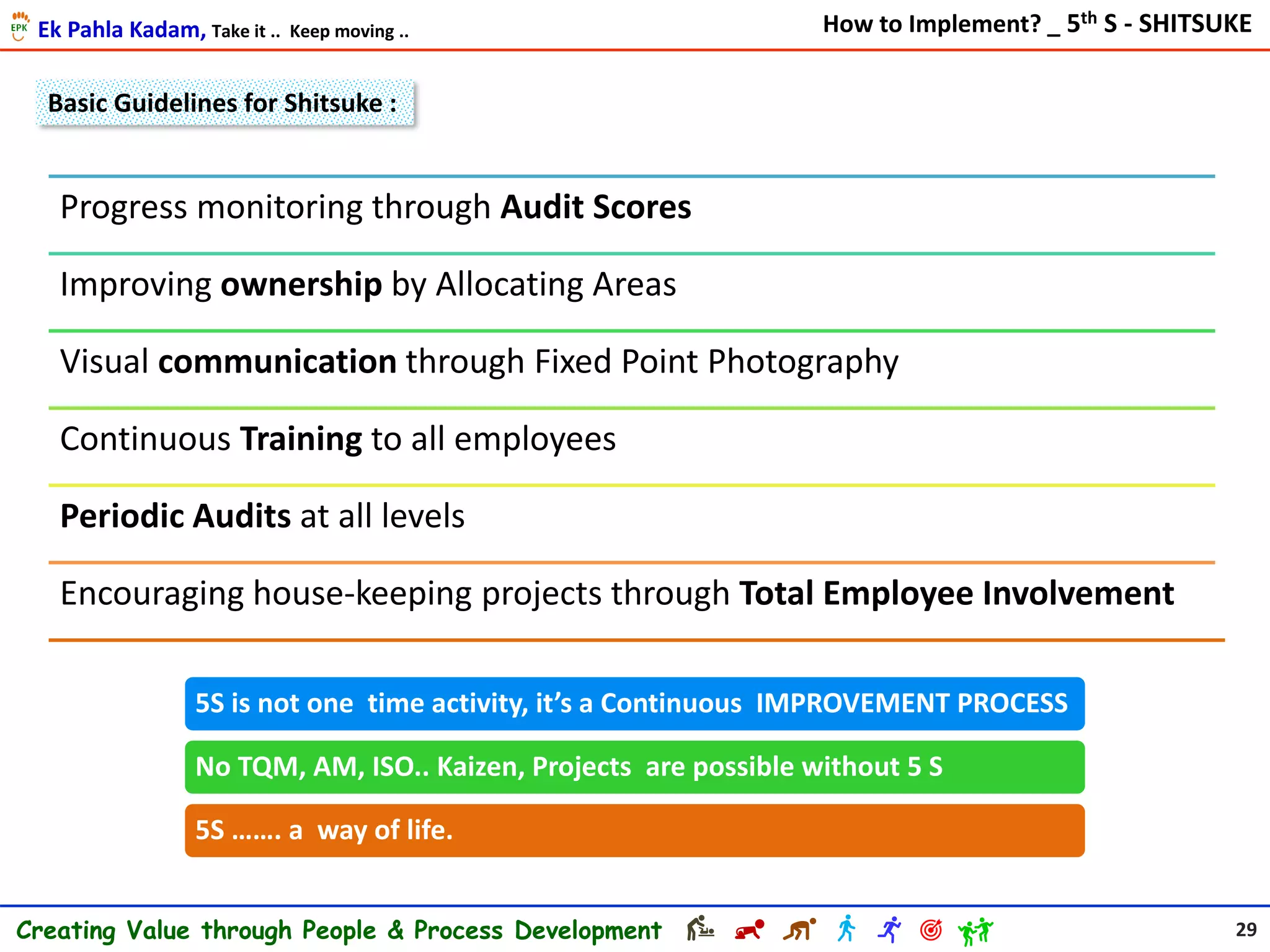Image resolution: width=1270 pixels, height=952 pixels.
Task: Click the EPK footprint logo
Action: [20, 26]
